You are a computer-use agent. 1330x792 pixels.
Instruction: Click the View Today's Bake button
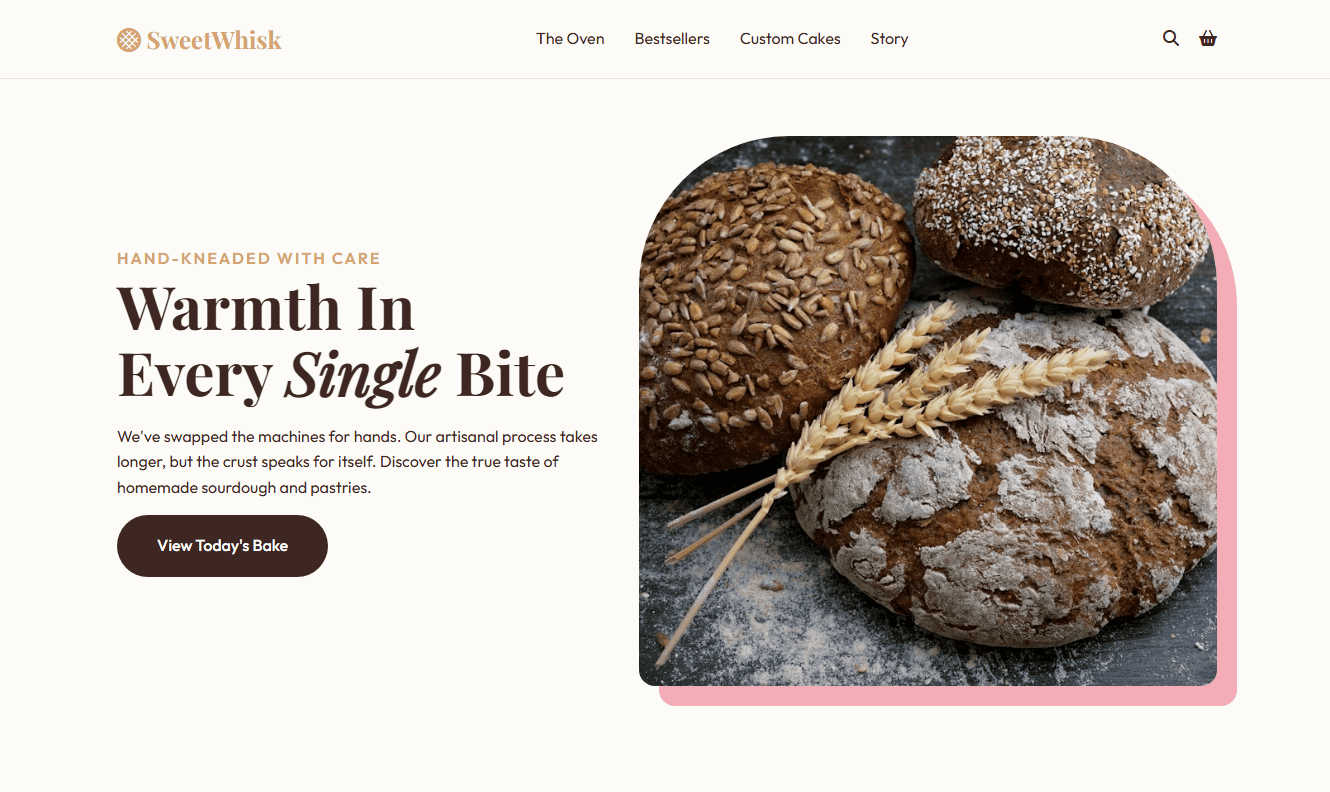222,546
